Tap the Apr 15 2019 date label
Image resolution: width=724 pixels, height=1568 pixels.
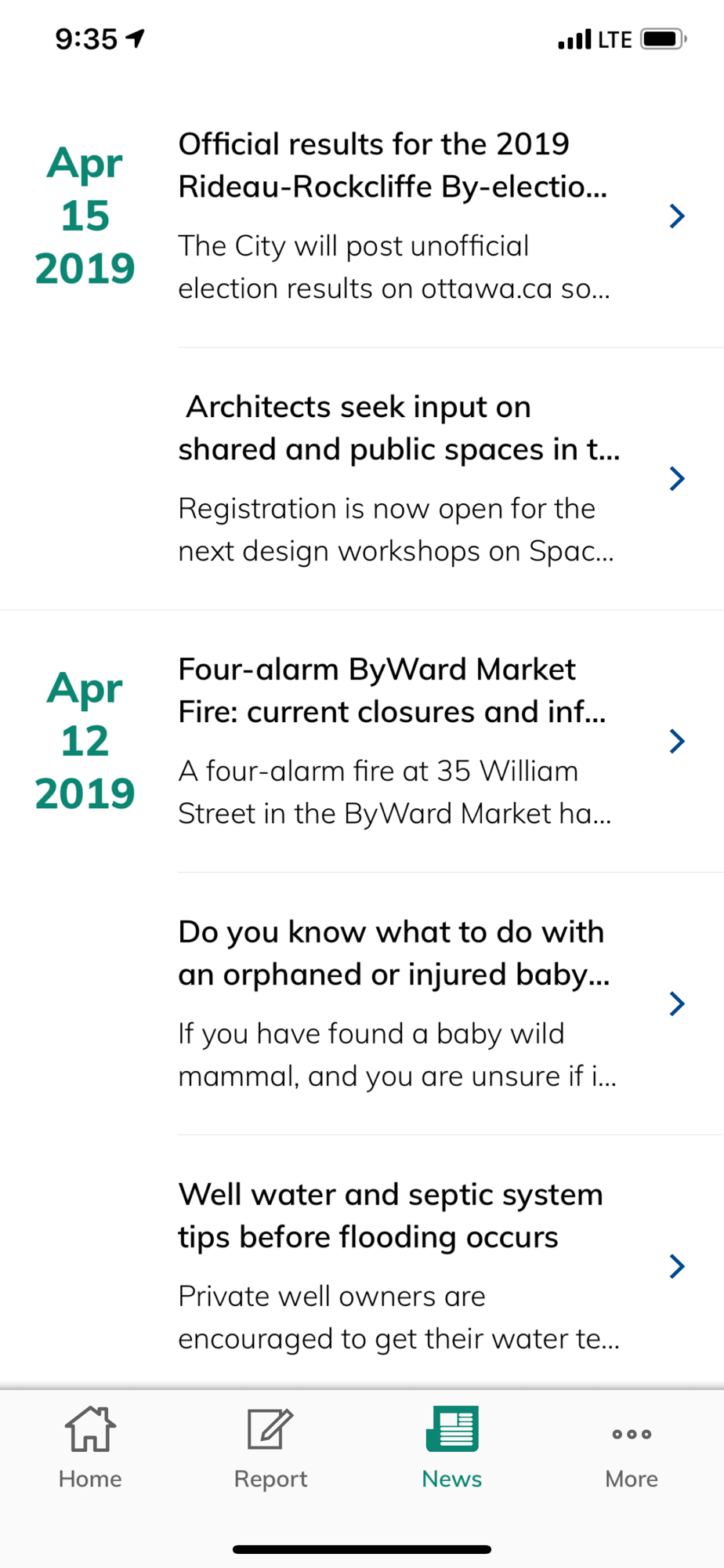pyautogui.click(x=85, y=216)
